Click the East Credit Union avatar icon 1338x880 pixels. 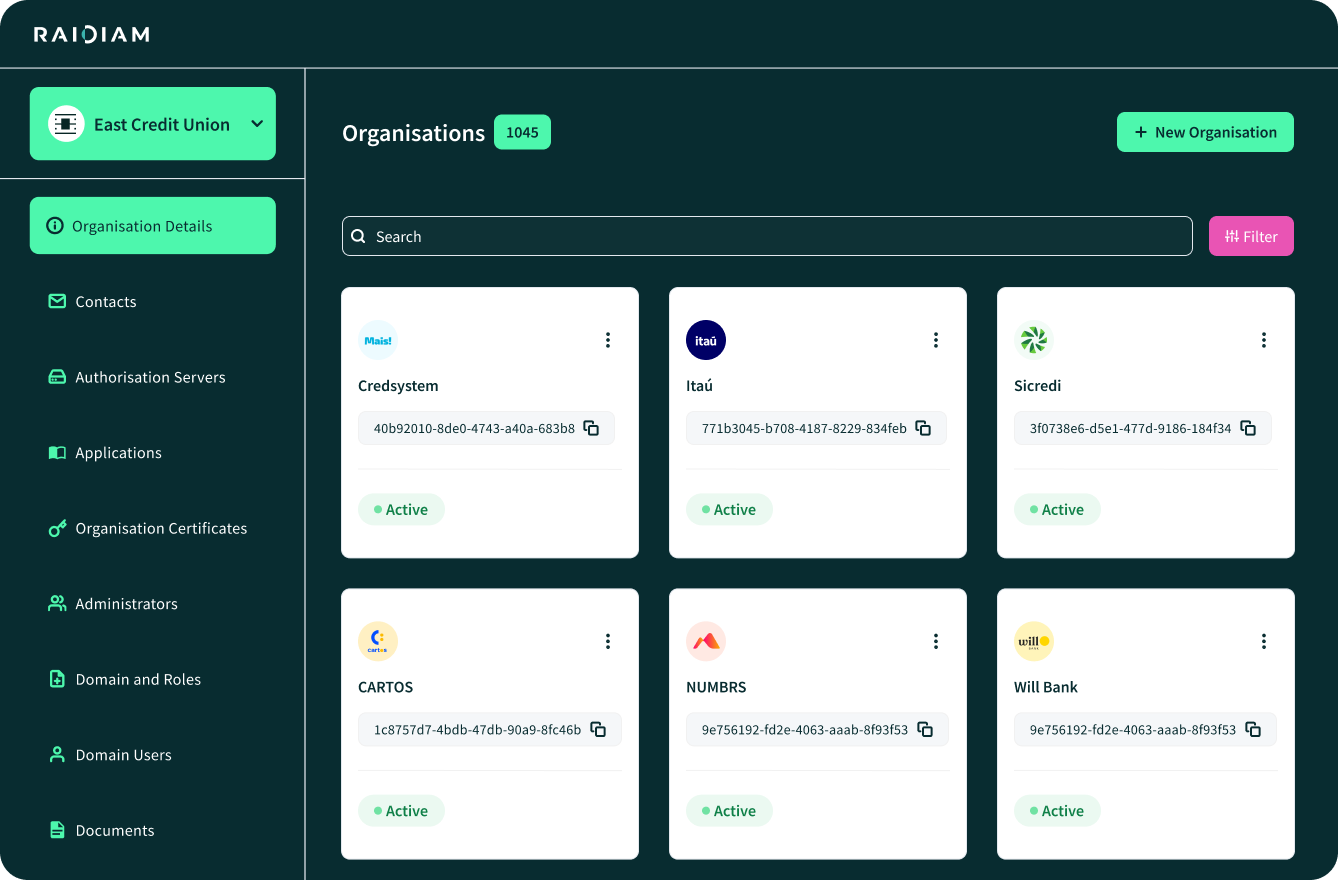pos(66,124)
